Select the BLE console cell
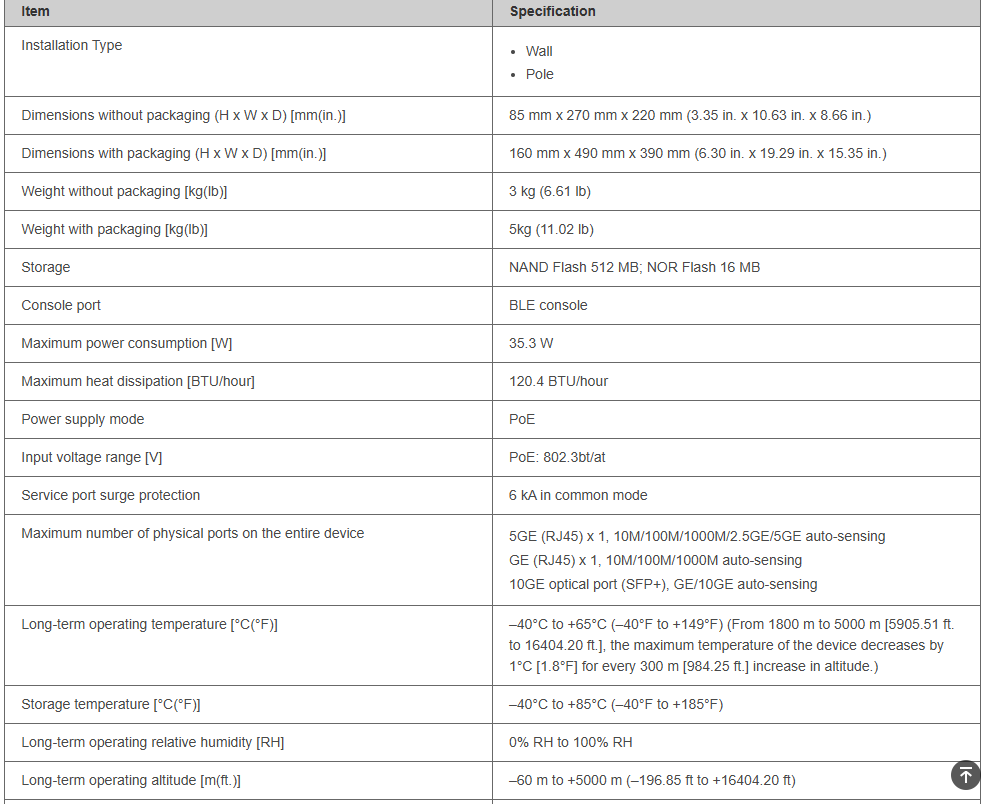This screenshot has height=804, width=982. click(x=548, y=306)
